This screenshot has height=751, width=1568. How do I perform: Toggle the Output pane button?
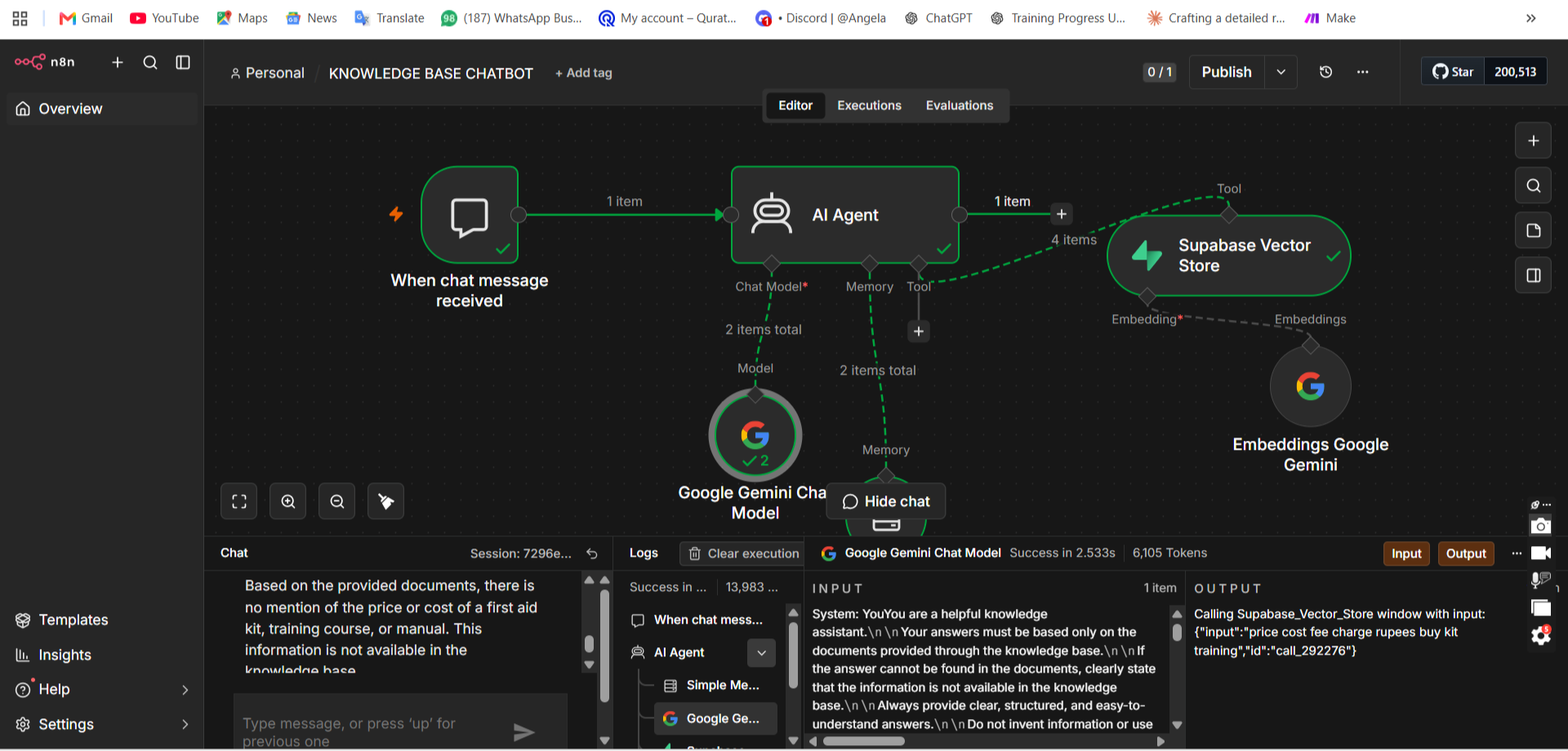pyautogui.click(x=1466, y=553)
